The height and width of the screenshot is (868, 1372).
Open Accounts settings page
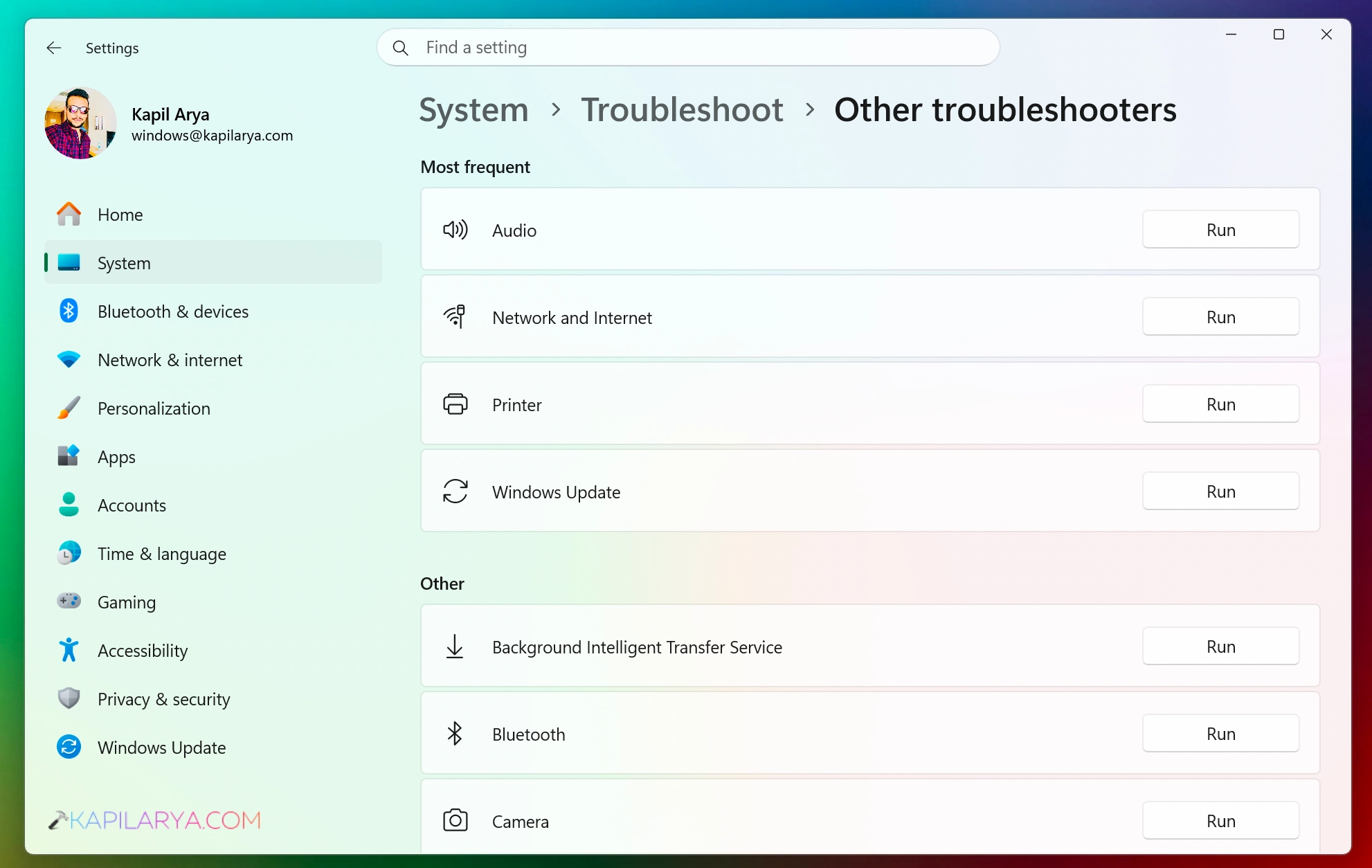[213, 505]
